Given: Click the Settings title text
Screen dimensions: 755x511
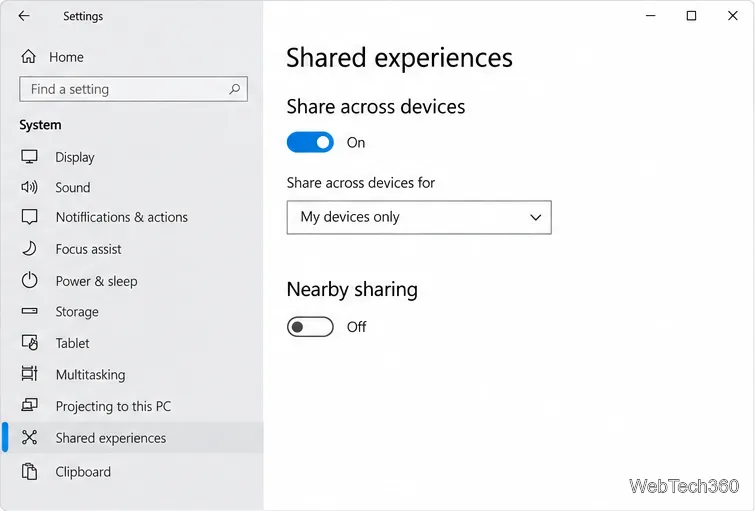Looking at the screenshot, I should tap(83, 16).
